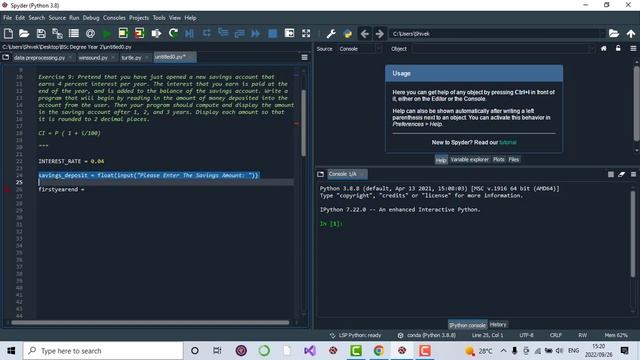Open the File menu
The image size is (640, 360).
pyautogui.click(x=7, y=18)
